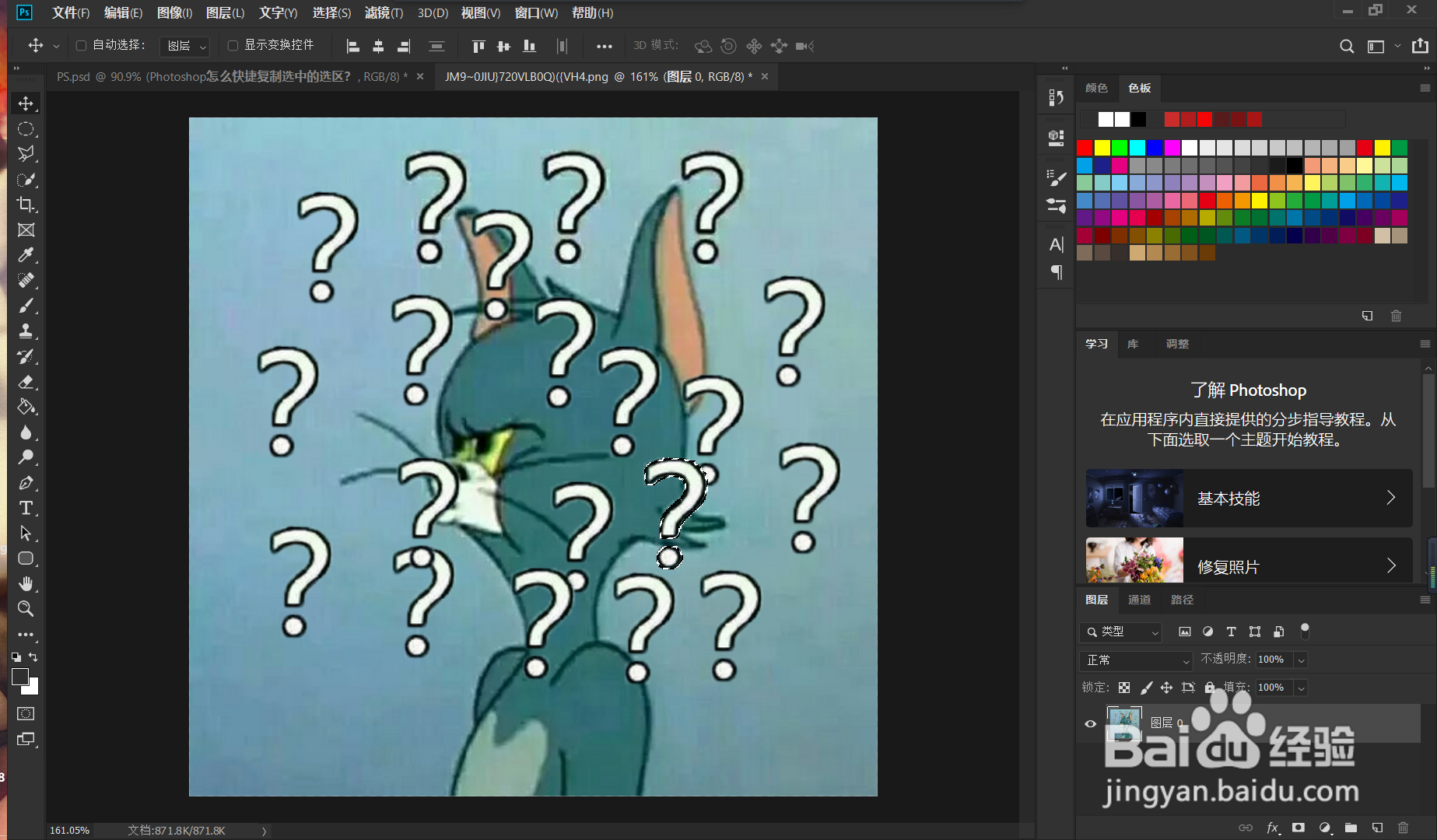
Task: Add a layer mask to layer
Action: point(1298,828)
